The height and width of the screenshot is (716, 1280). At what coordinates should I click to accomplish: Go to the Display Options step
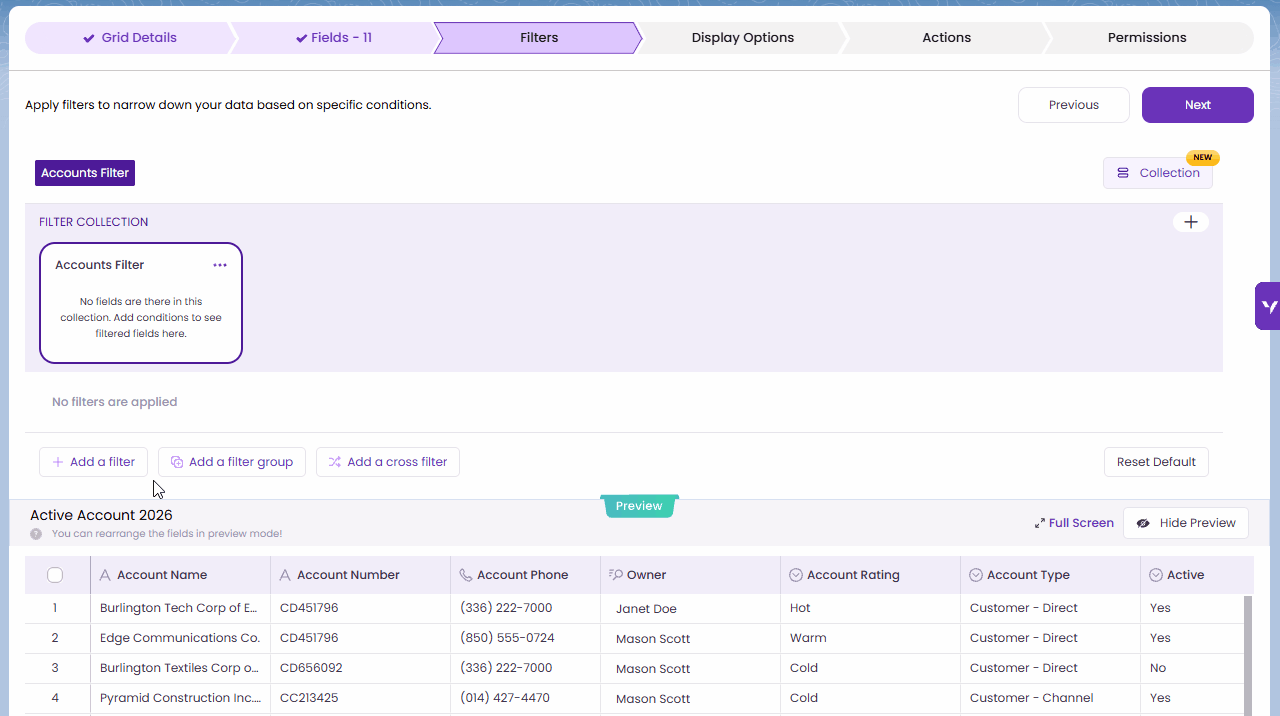742,38
